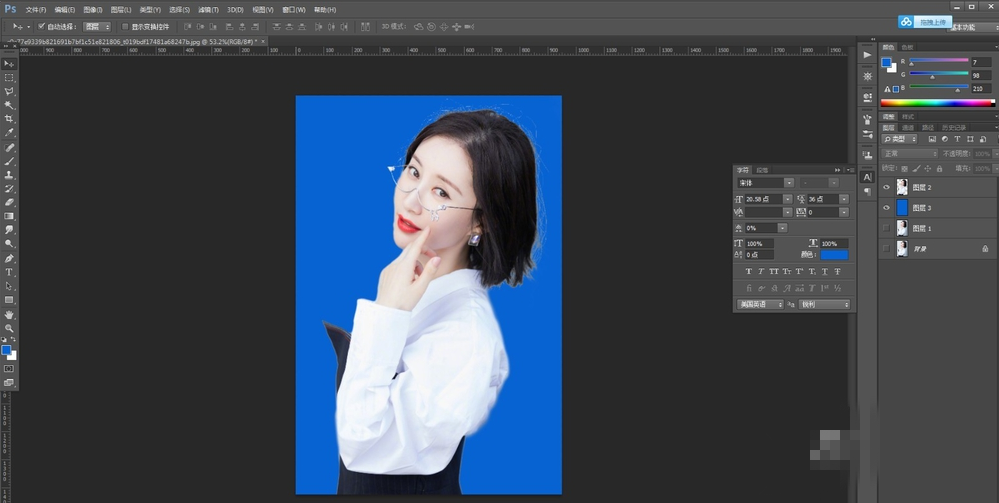Enable the 显示变换控件 checkbox
The height and width of the screenshot is (503, 999).
tap(124, 27)
